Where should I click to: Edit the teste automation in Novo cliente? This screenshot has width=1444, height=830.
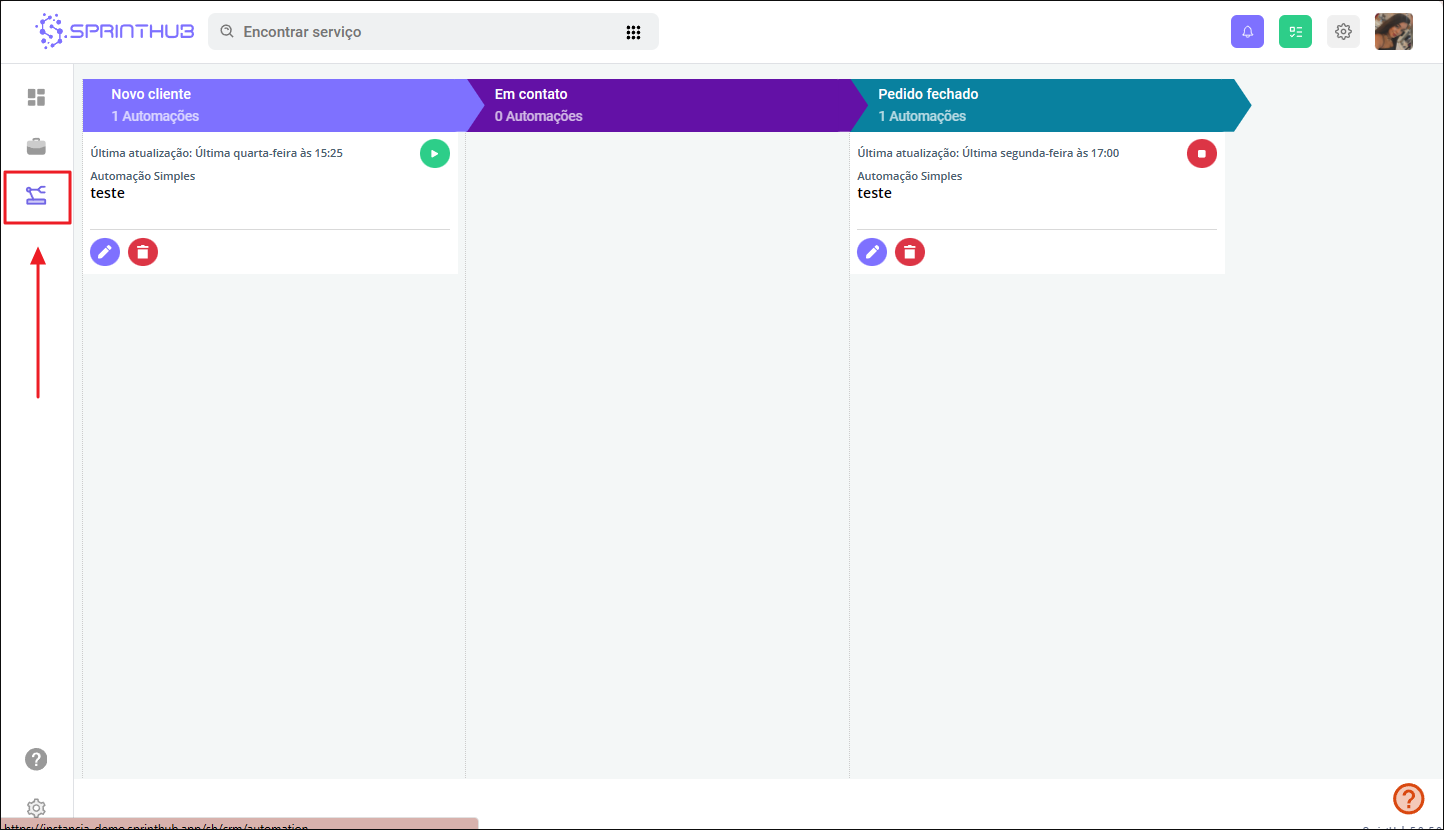pyautogui.click(x=105, y=252)
